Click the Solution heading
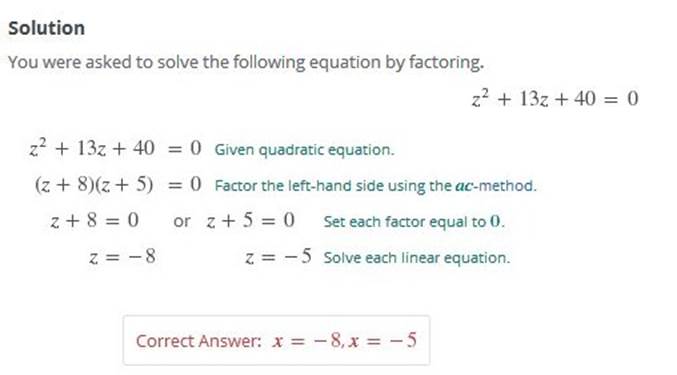 click(47, 28)
